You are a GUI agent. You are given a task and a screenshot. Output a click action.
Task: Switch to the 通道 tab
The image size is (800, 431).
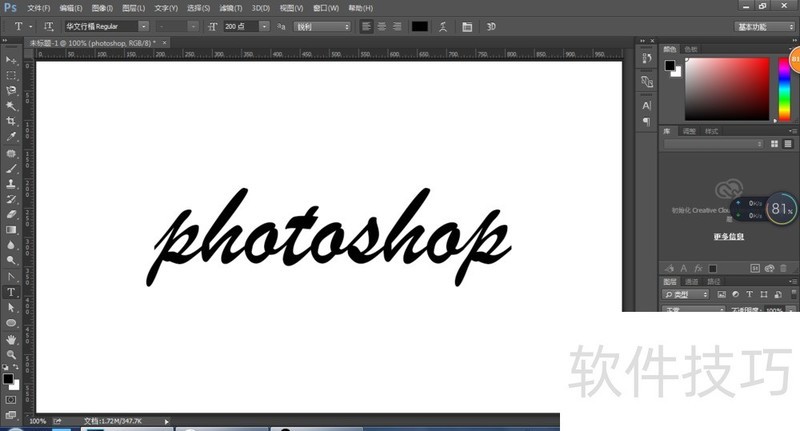pos(691,282)
